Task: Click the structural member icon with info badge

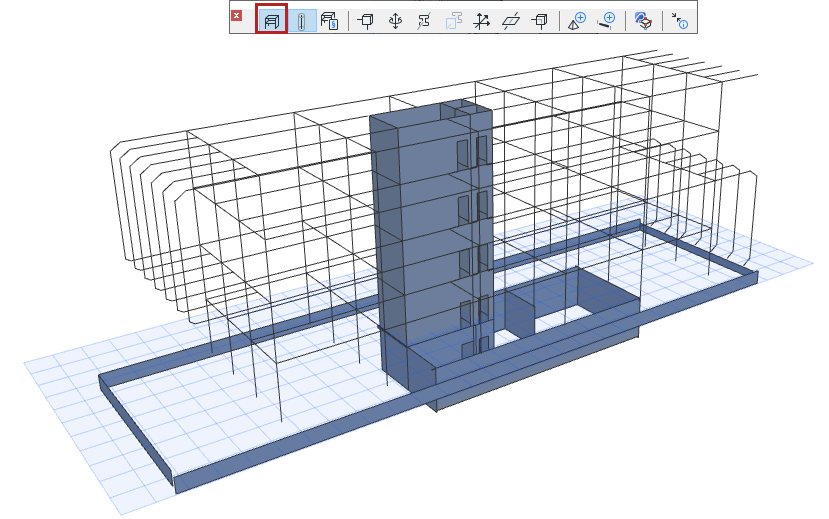Action: [x=330, y=19]
